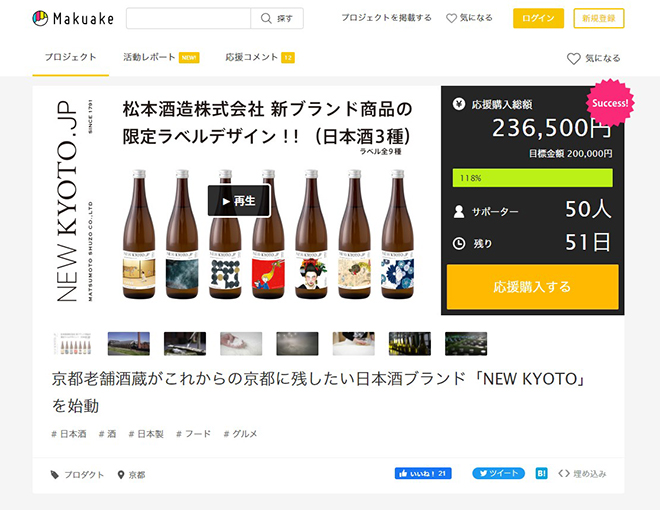Play the project video with 再生
This screenshot has height=510, width=660.
tap(239, 201)
